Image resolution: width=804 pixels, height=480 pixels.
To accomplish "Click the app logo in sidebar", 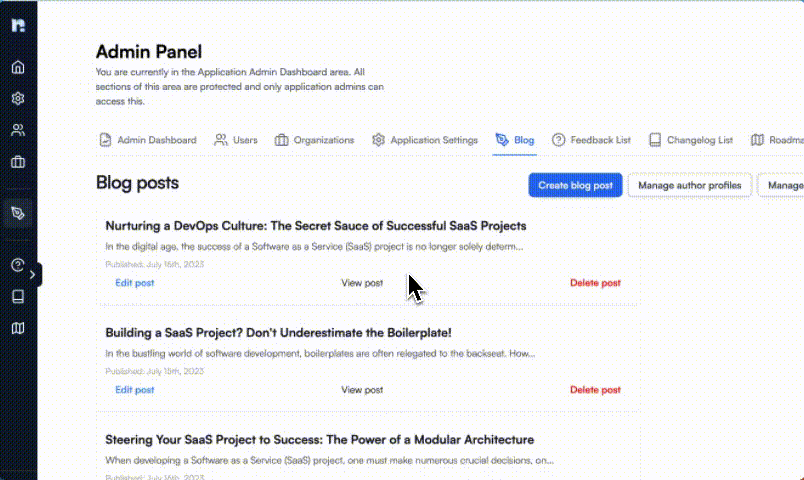I will pos(18,25).
